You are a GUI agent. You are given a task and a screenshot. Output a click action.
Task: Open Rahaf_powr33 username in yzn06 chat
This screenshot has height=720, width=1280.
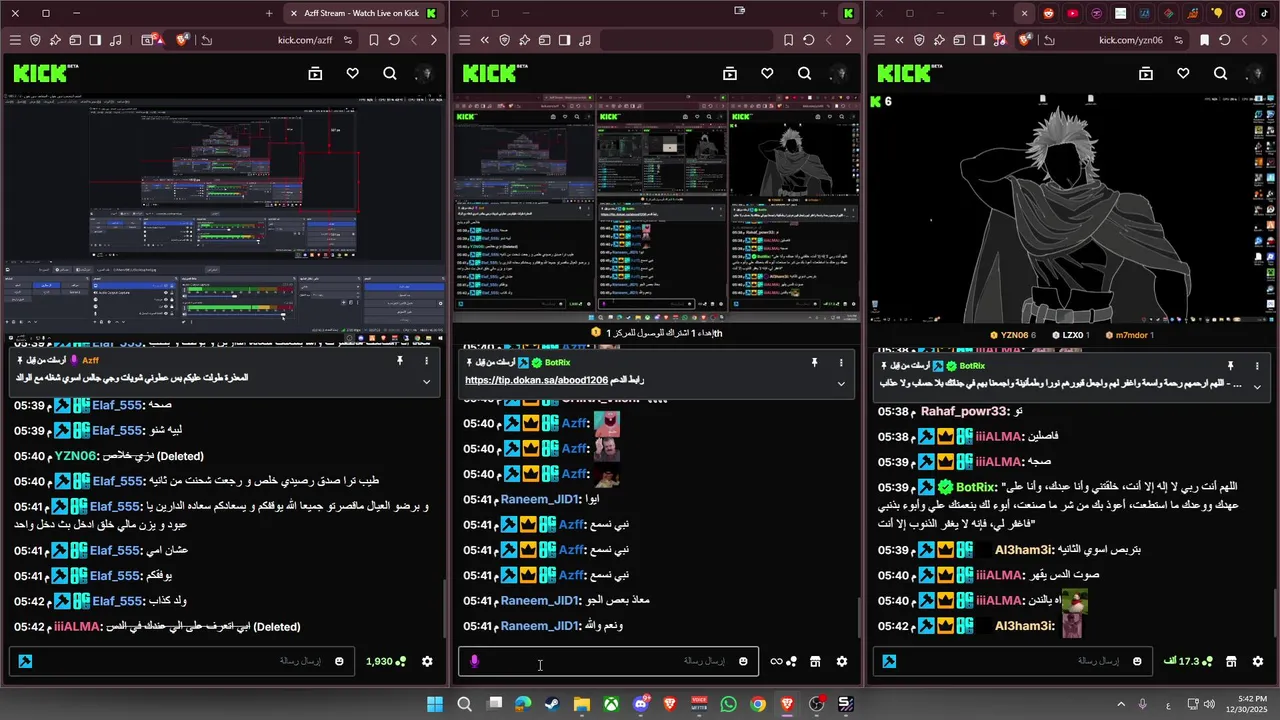964,411
